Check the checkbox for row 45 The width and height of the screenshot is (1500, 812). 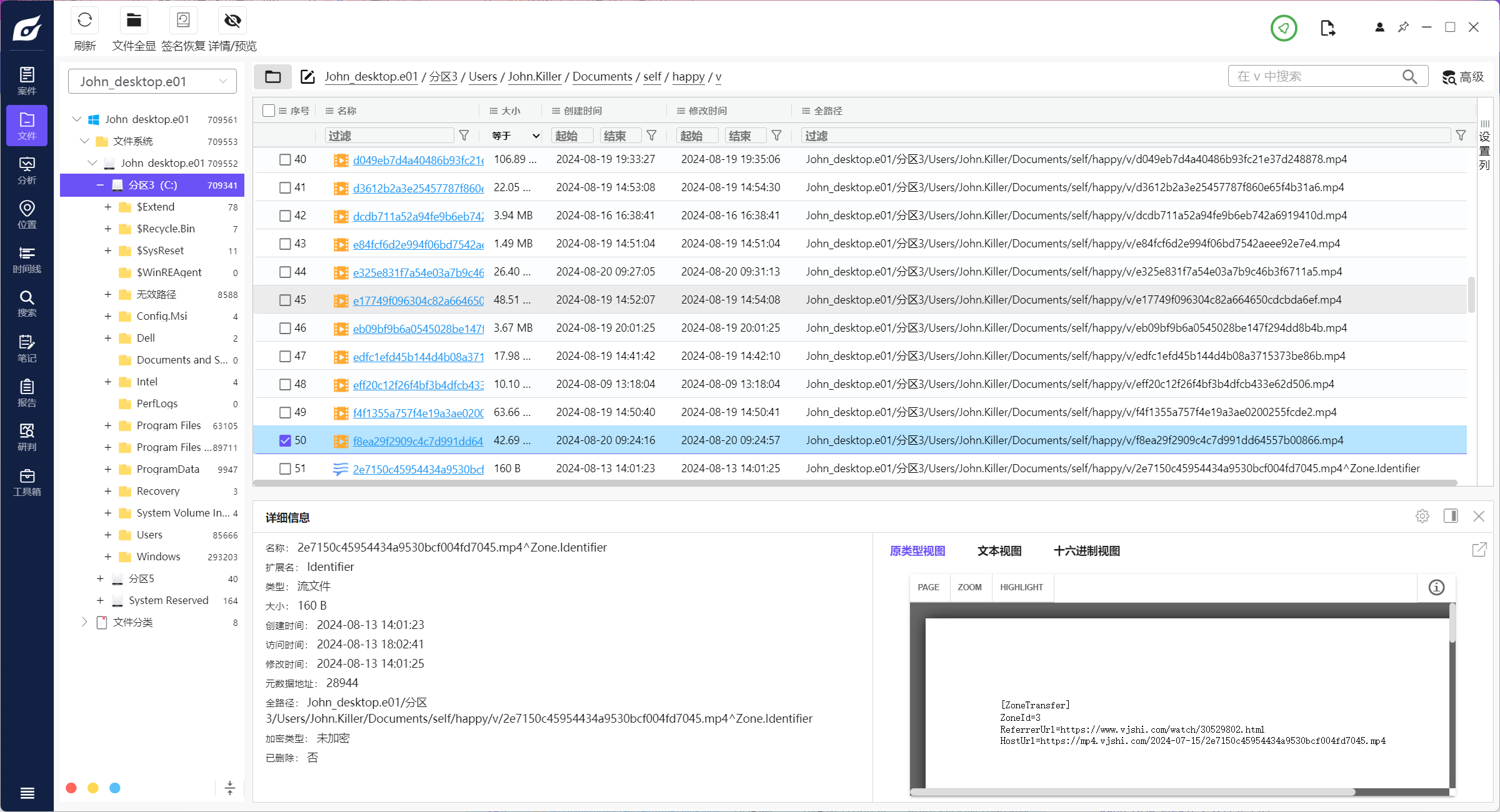tap(285, 300)
